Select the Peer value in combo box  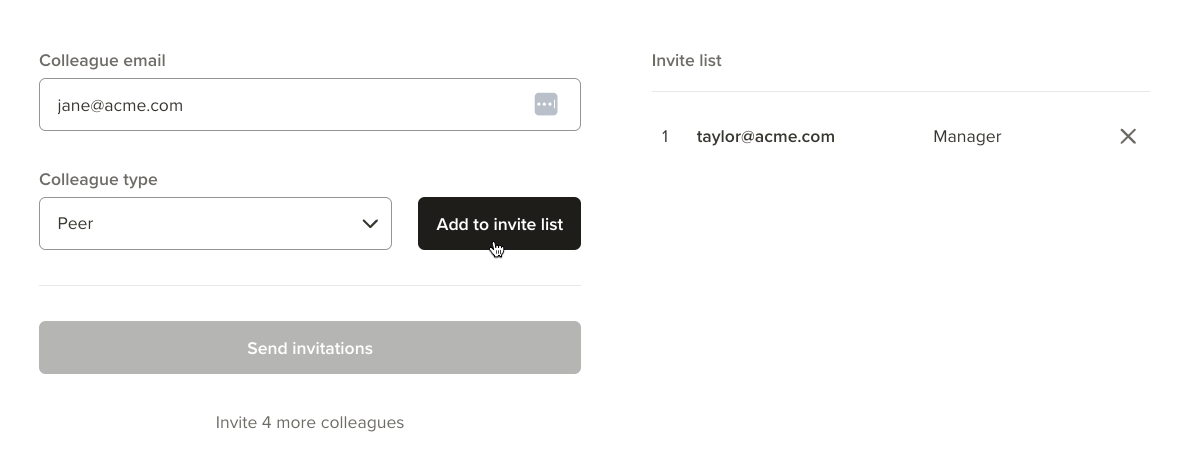tap(75, 224)
